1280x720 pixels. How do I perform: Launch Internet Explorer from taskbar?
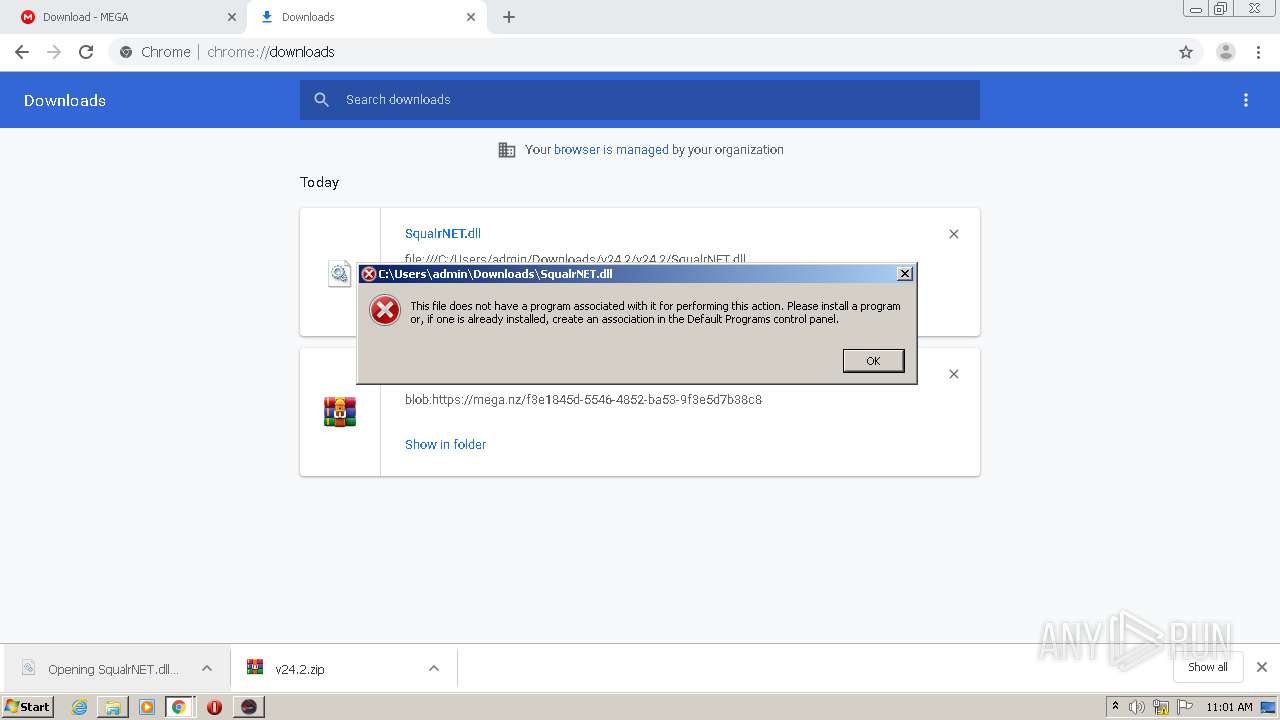click(80, 707)
